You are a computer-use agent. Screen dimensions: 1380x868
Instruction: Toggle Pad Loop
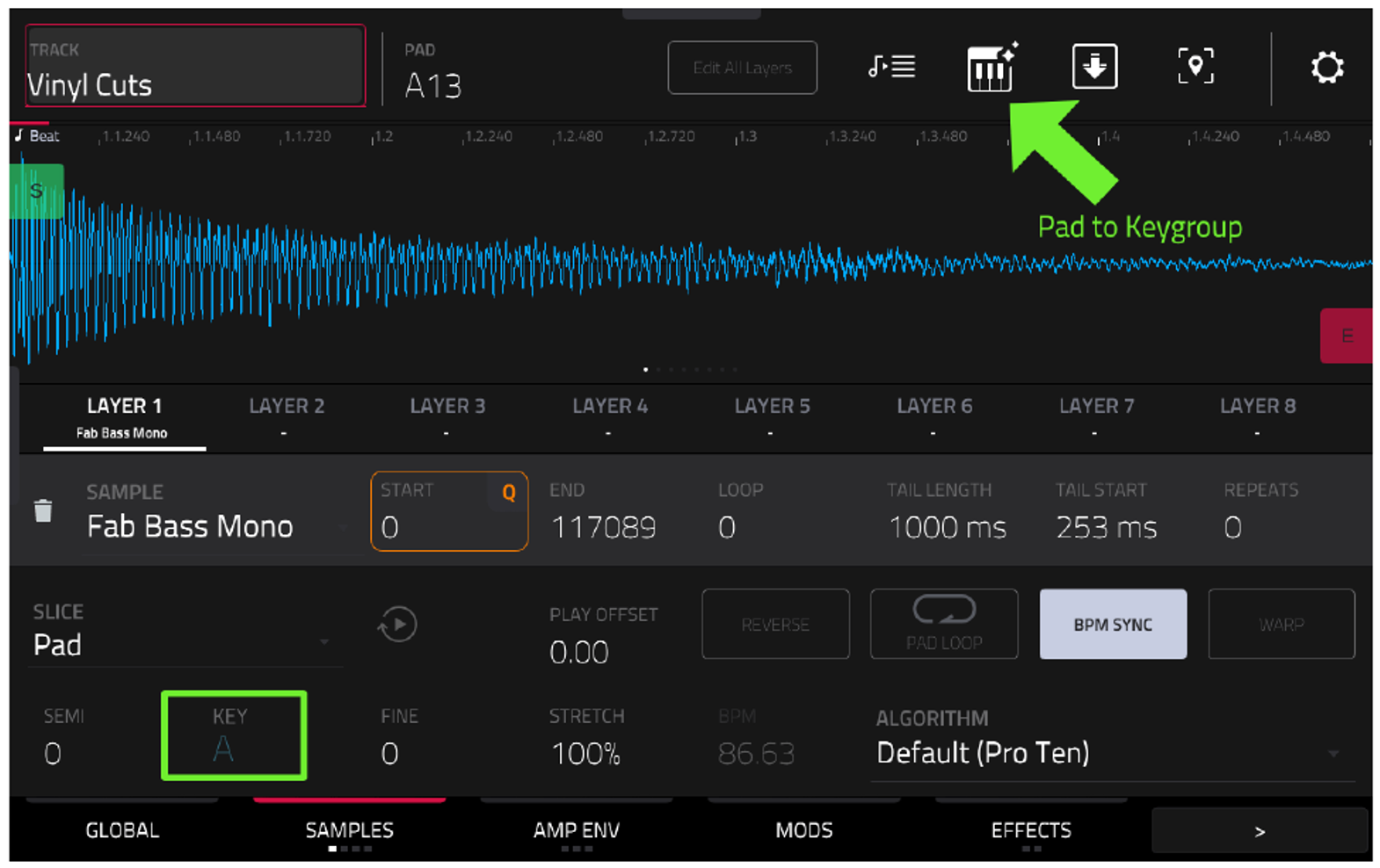tap(944, 624)
